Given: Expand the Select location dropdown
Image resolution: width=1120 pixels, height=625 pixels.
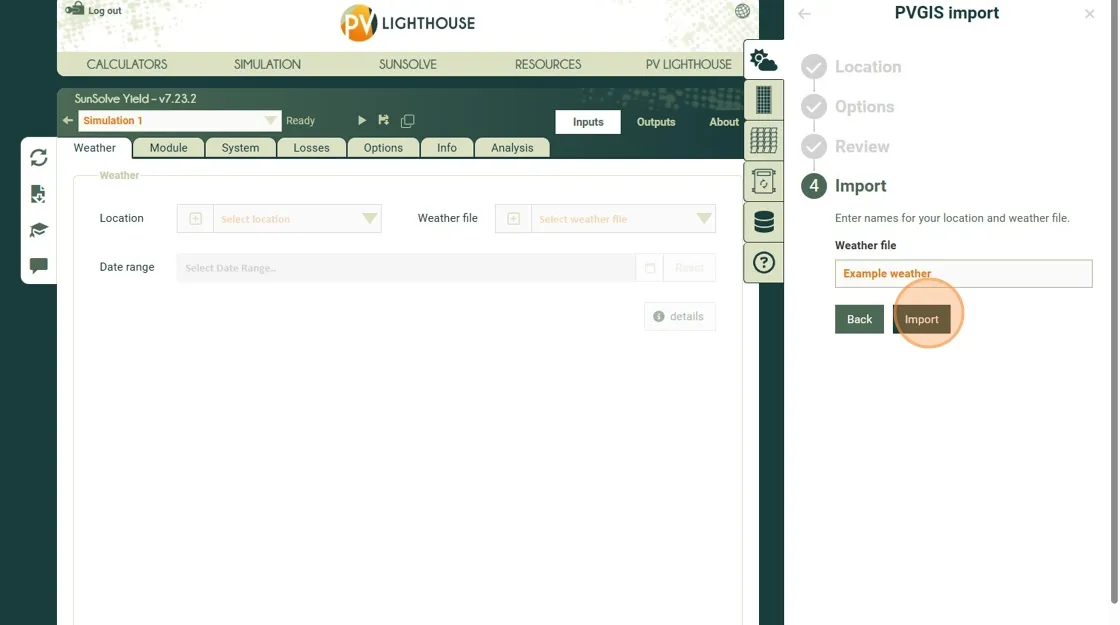Looking at the screenshot, I should [369, 219].
